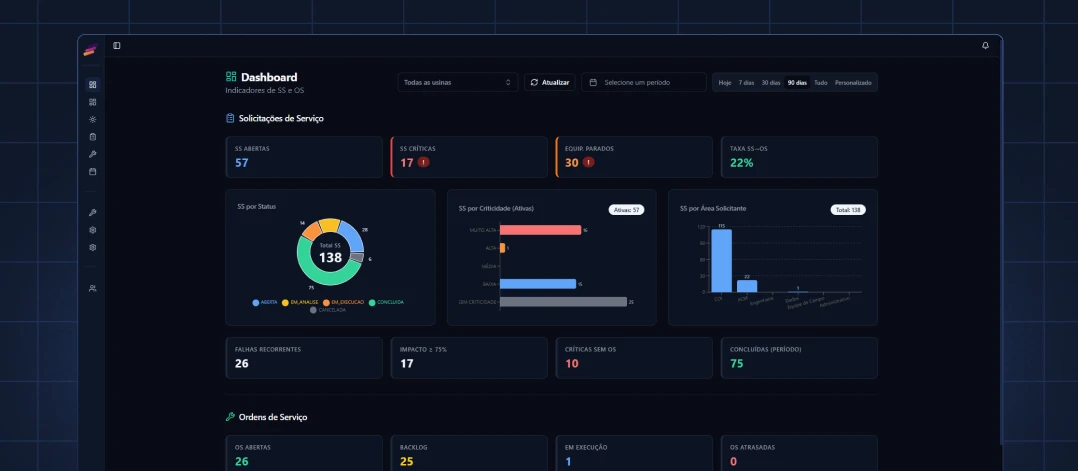Click the red Muito Alta bar
Image resolution: width=1078 pixels, height=471 pixels.
pos(540,230)
